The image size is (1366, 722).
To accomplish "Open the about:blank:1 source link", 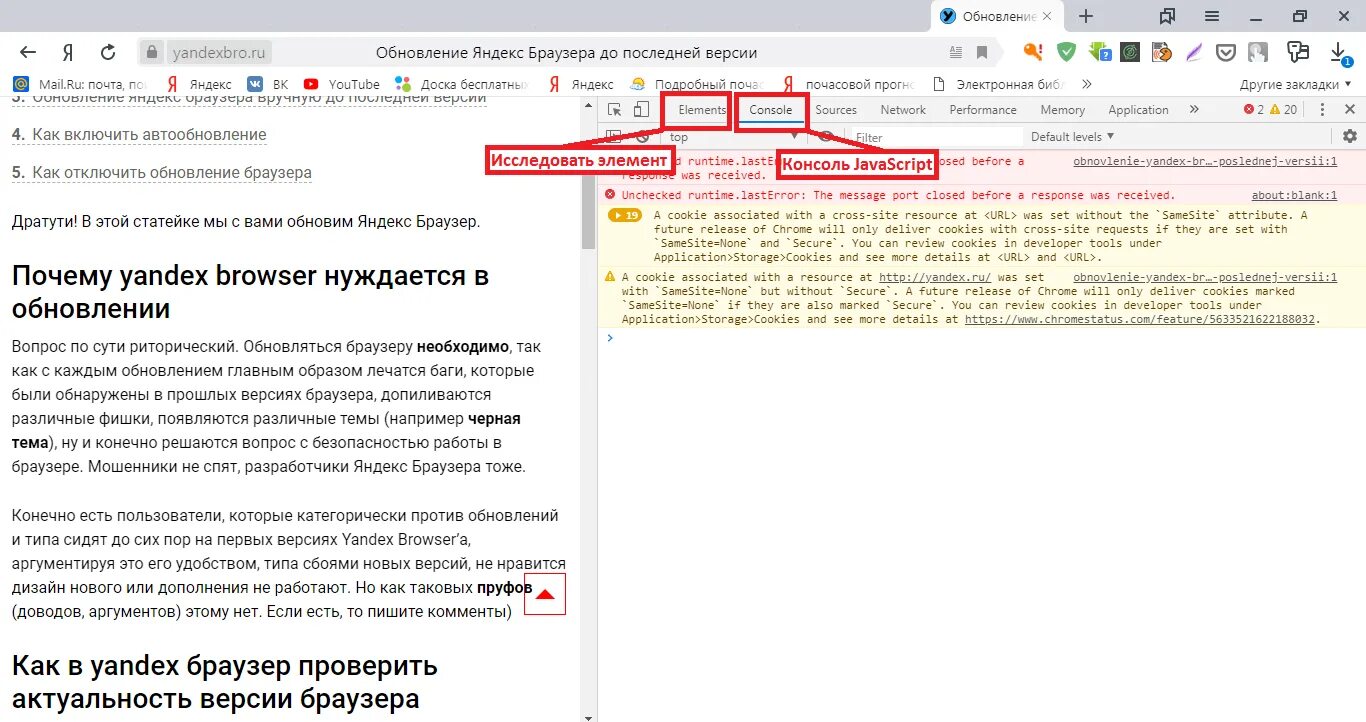I will point(1294,195).
